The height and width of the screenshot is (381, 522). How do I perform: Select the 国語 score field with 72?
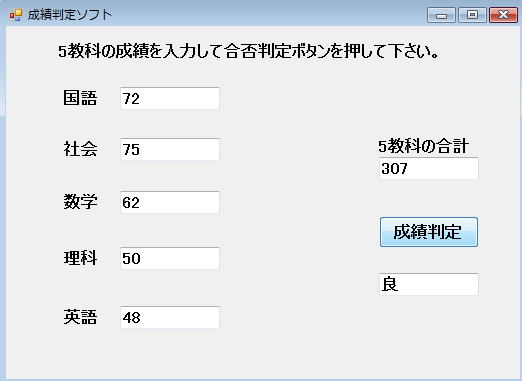point(170,98)
